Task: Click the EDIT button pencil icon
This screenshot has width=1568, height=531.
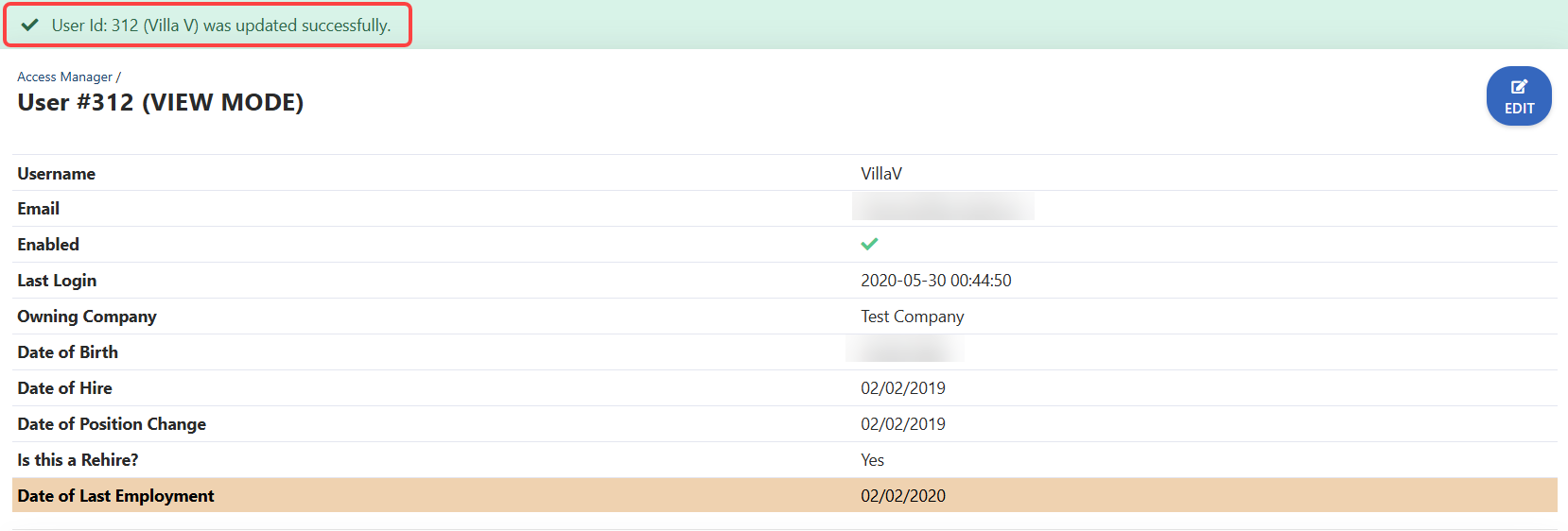Action: [x=1519, y=87]
